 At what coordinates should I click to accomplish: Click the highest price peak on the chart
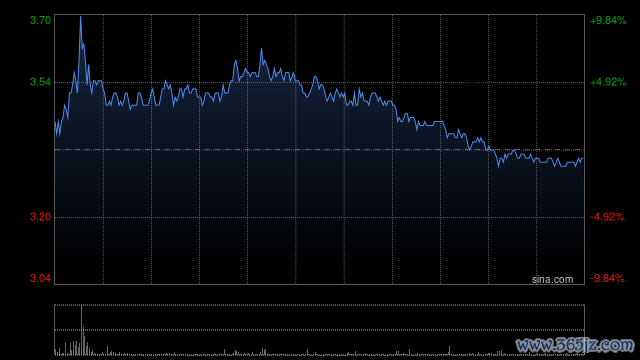pos(80,17)
